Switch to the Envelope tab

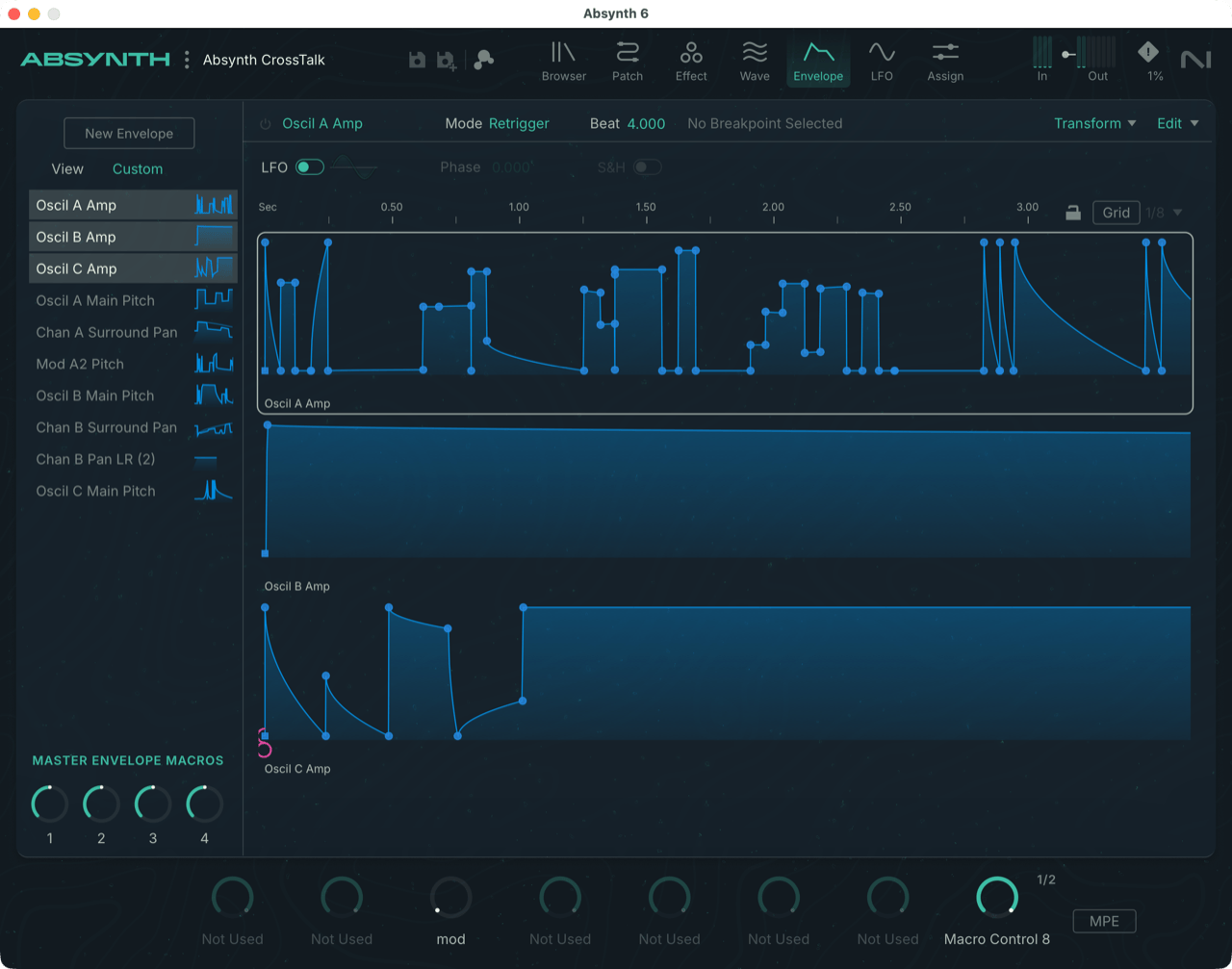[817, 61]
